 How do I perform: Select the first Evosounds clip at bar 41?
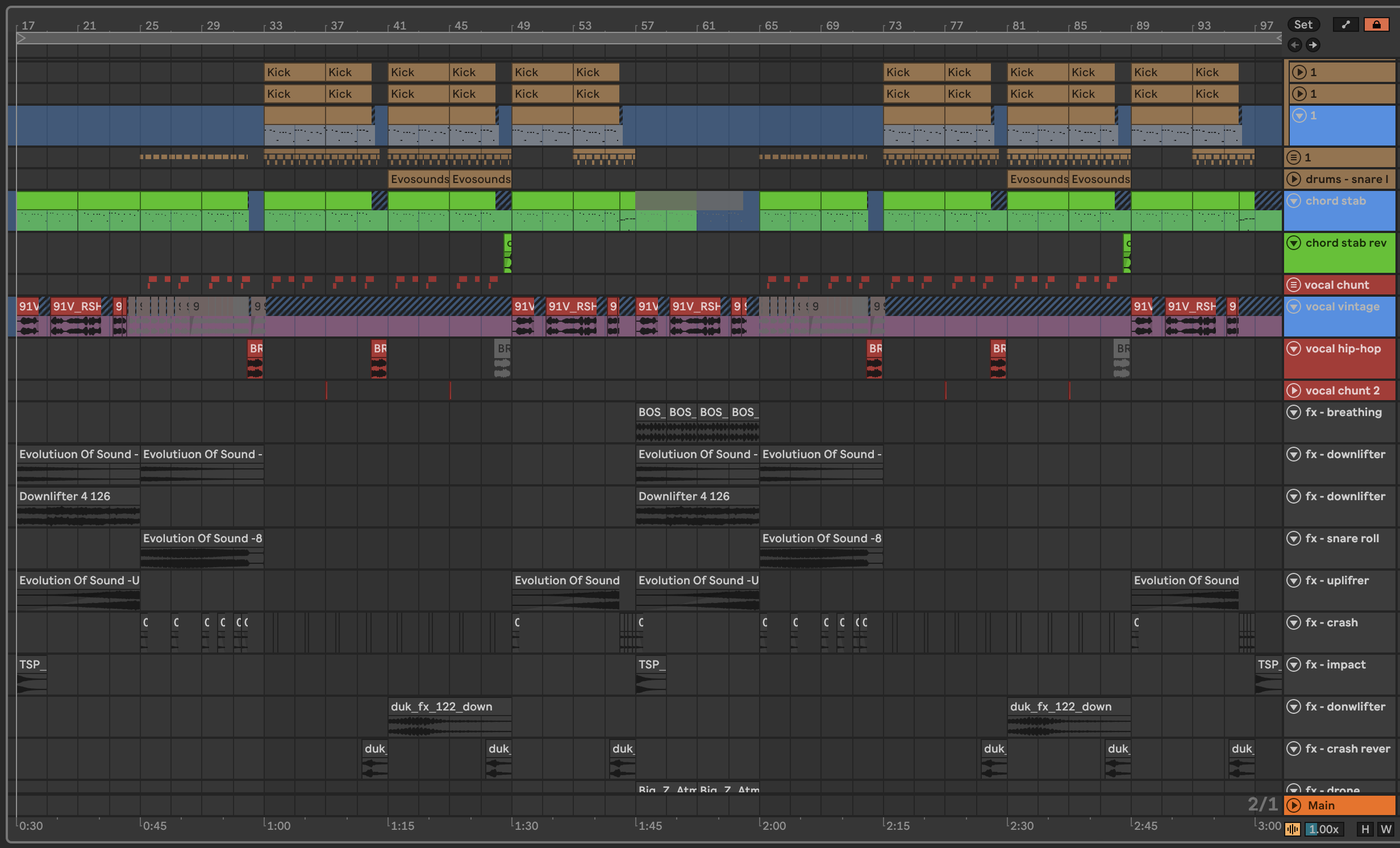419,179
